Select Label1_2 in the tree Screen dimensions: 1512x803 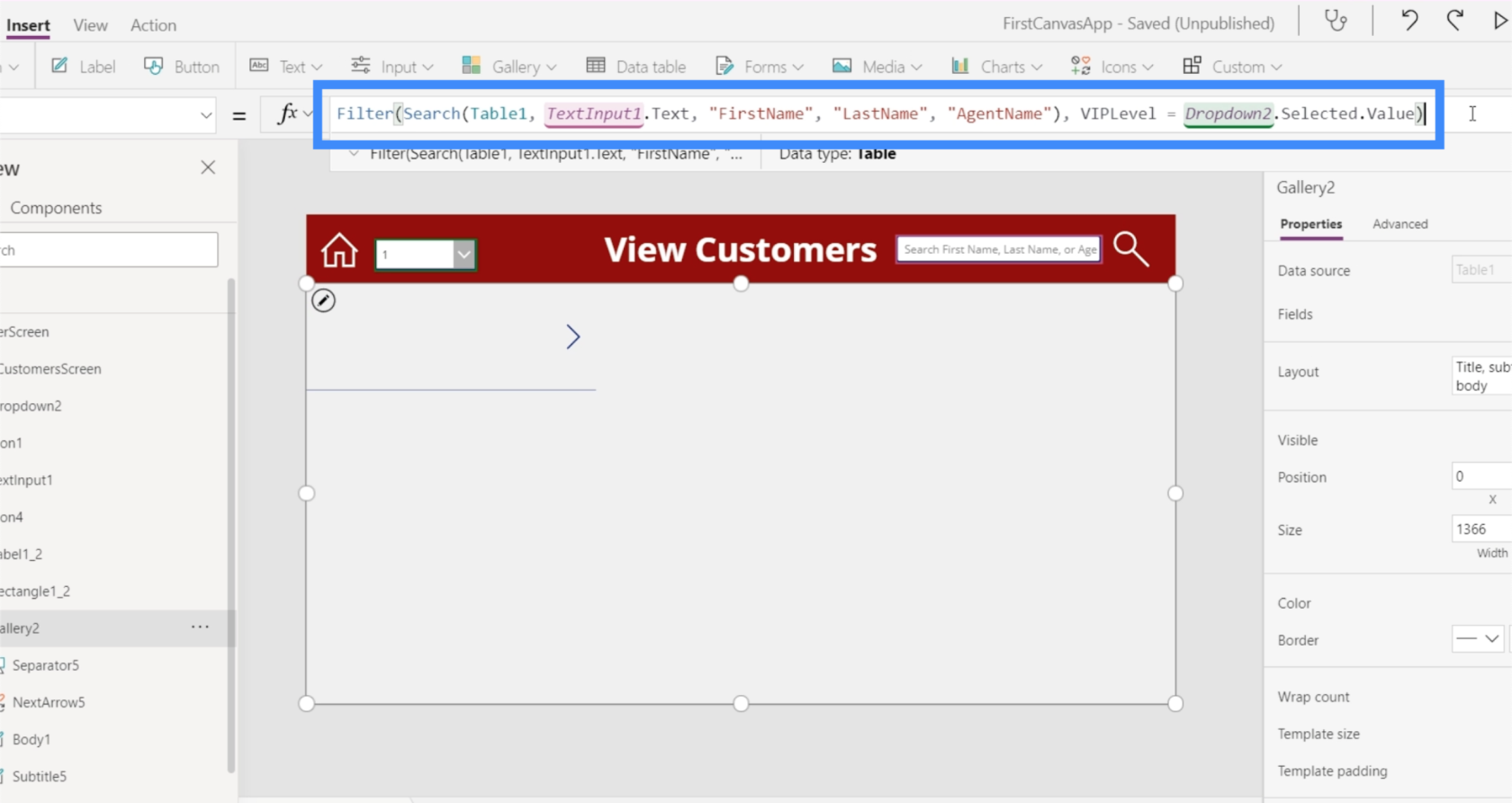pyautogui.click(x=22, y=555)
